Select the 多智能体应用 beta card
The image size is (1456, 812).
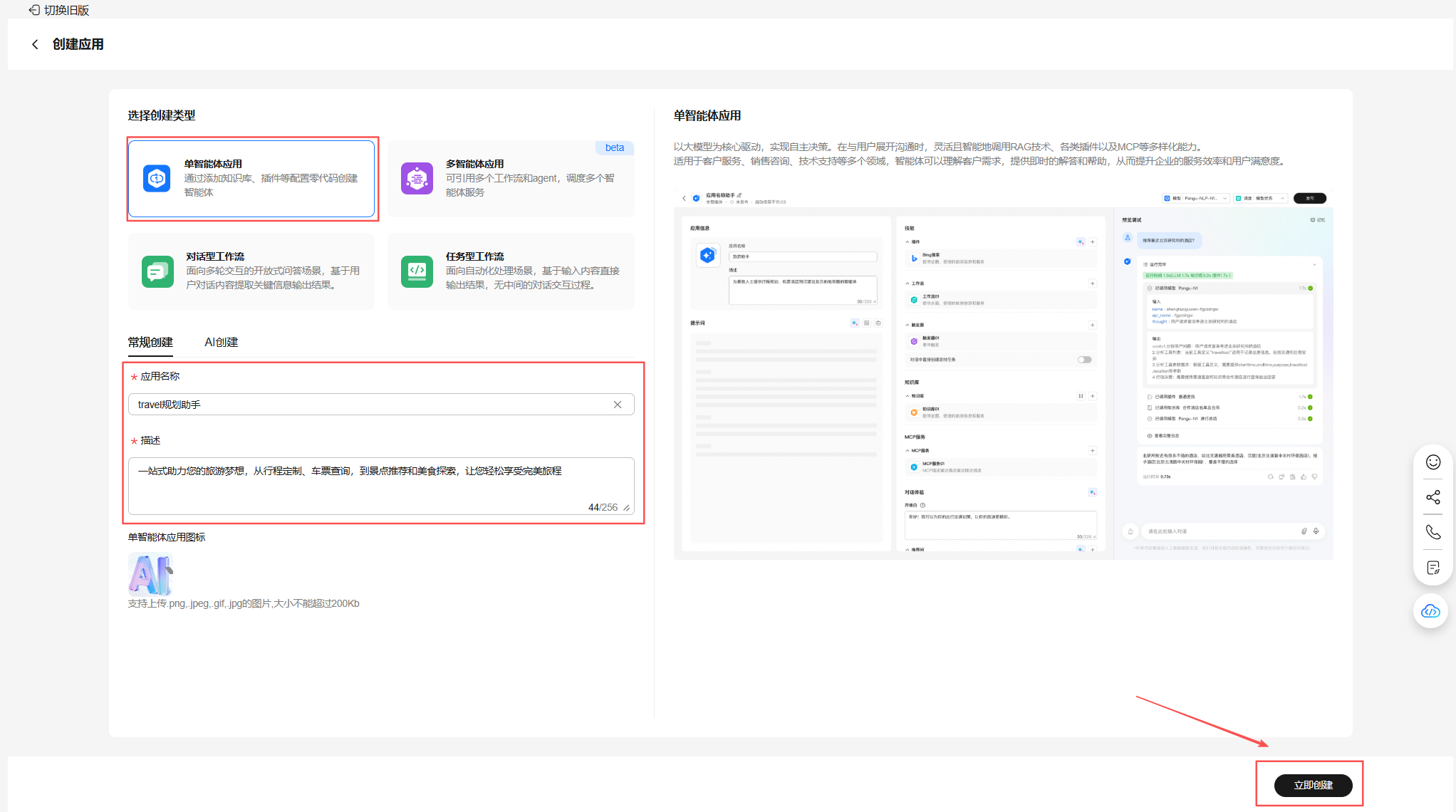(511, 179)
